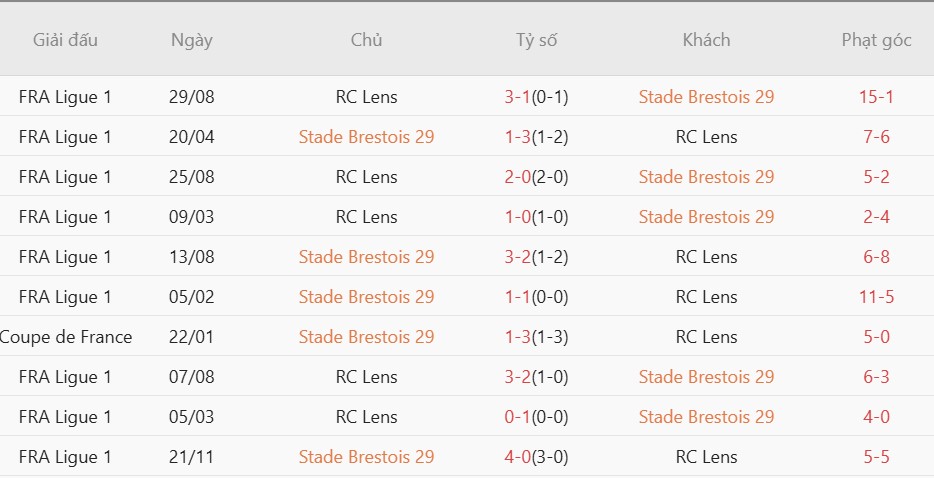Click the 15-1 corner kick result
This screenshot has height=478, width=934.
(x=876, y=97)
